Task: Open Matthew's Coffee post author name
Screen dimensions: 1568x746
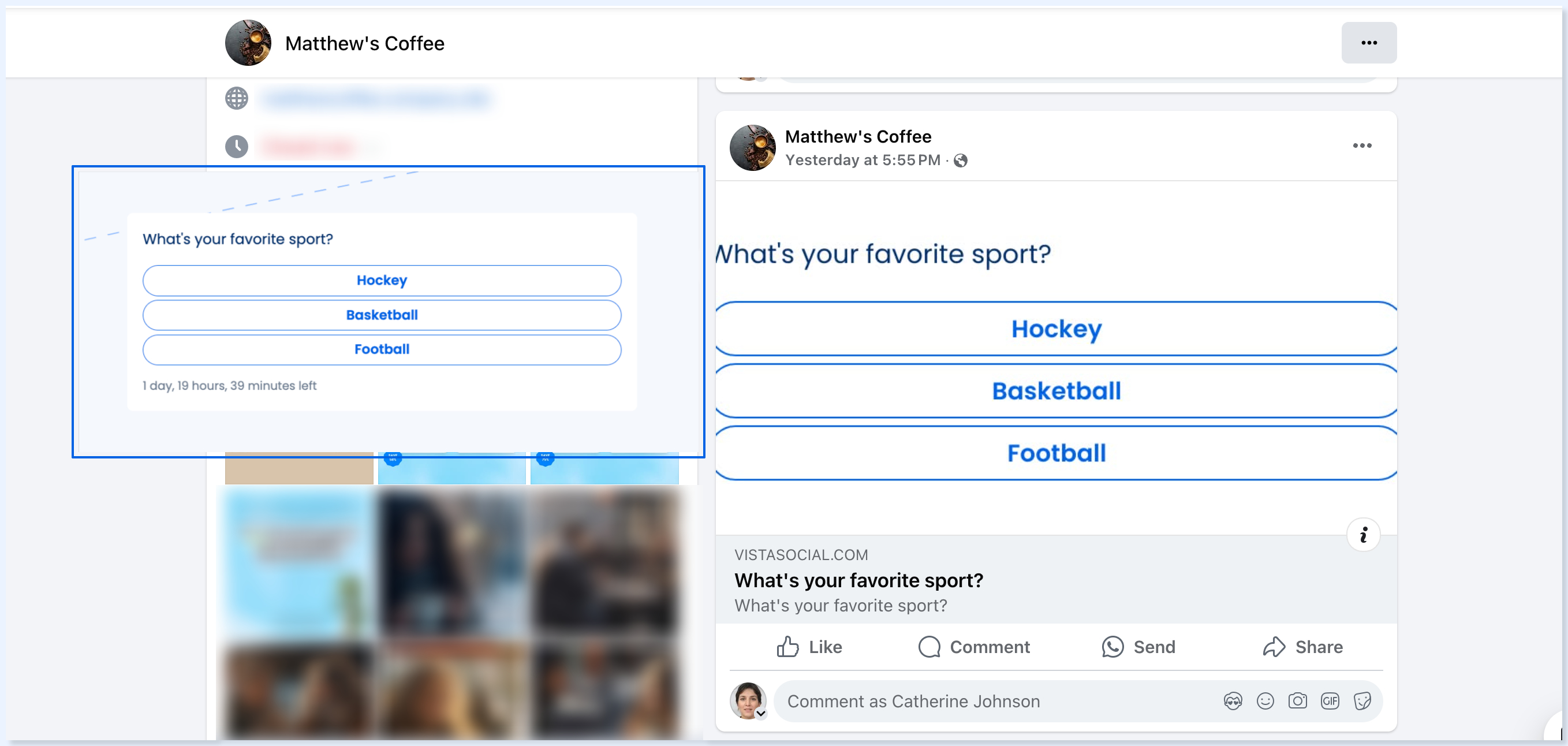Action: (858, 136)
